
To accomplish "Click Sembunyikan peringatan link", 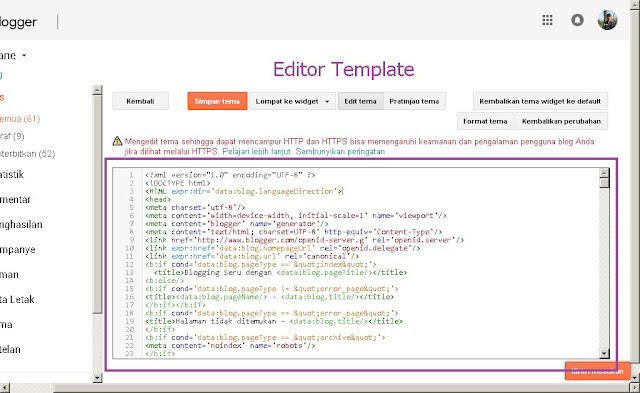I will [x=340, y=151].
